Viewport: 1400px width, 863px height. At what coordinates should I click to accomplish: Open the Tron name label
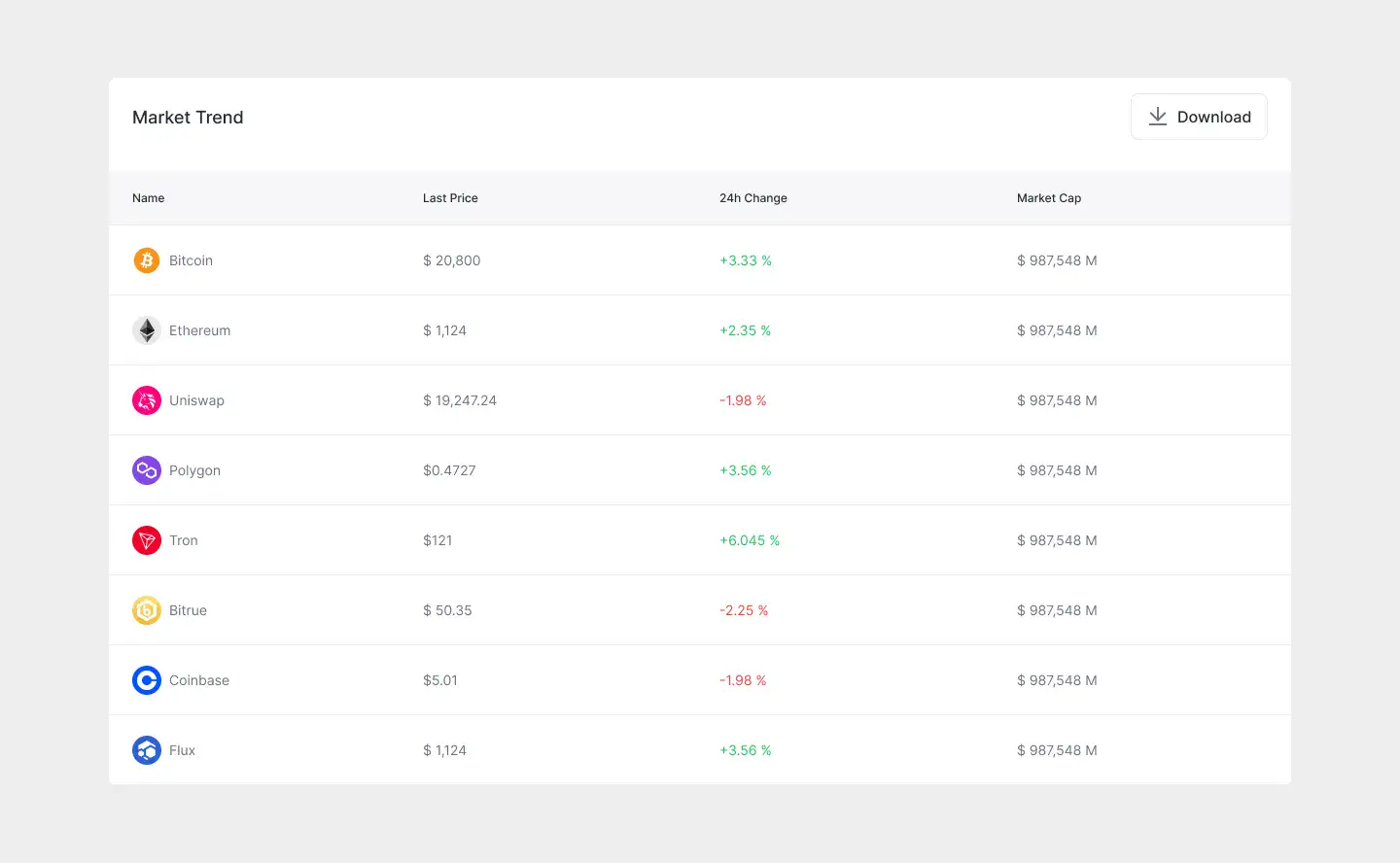pos(184,540)
